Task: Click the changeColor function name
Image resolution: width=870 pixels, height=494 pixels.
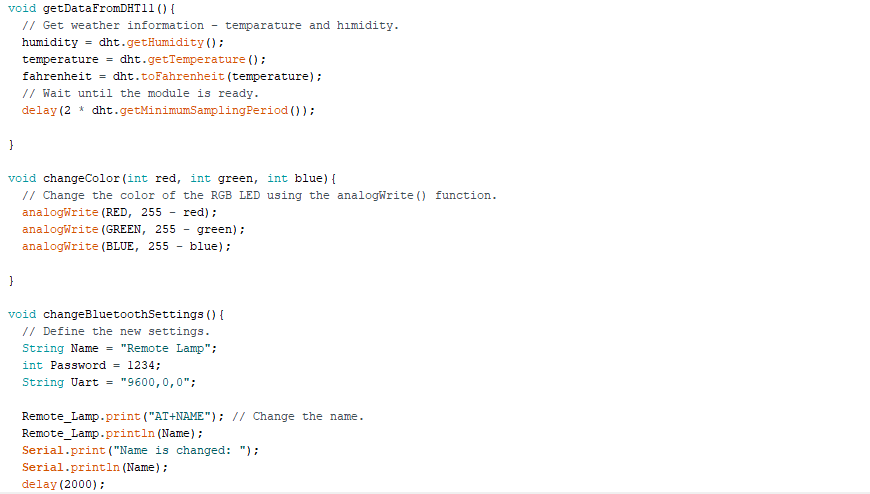Action: pos(81,178)
